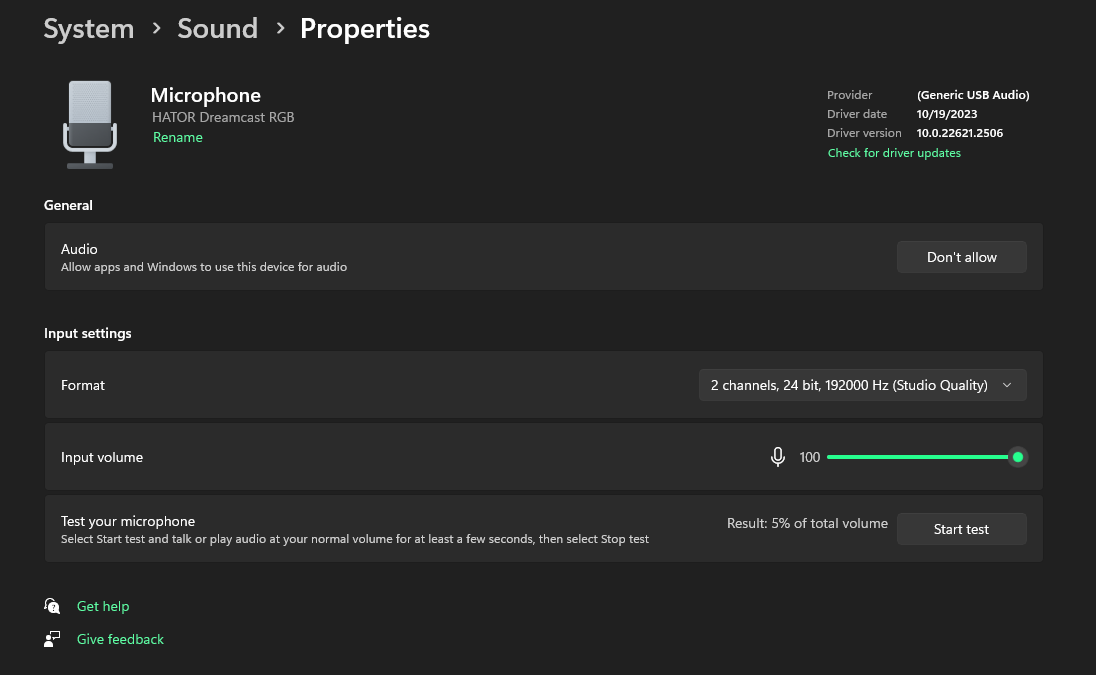Click the large microphone device icon
The height and width of the screenshot is (675, 1096).
pos(90,124)
